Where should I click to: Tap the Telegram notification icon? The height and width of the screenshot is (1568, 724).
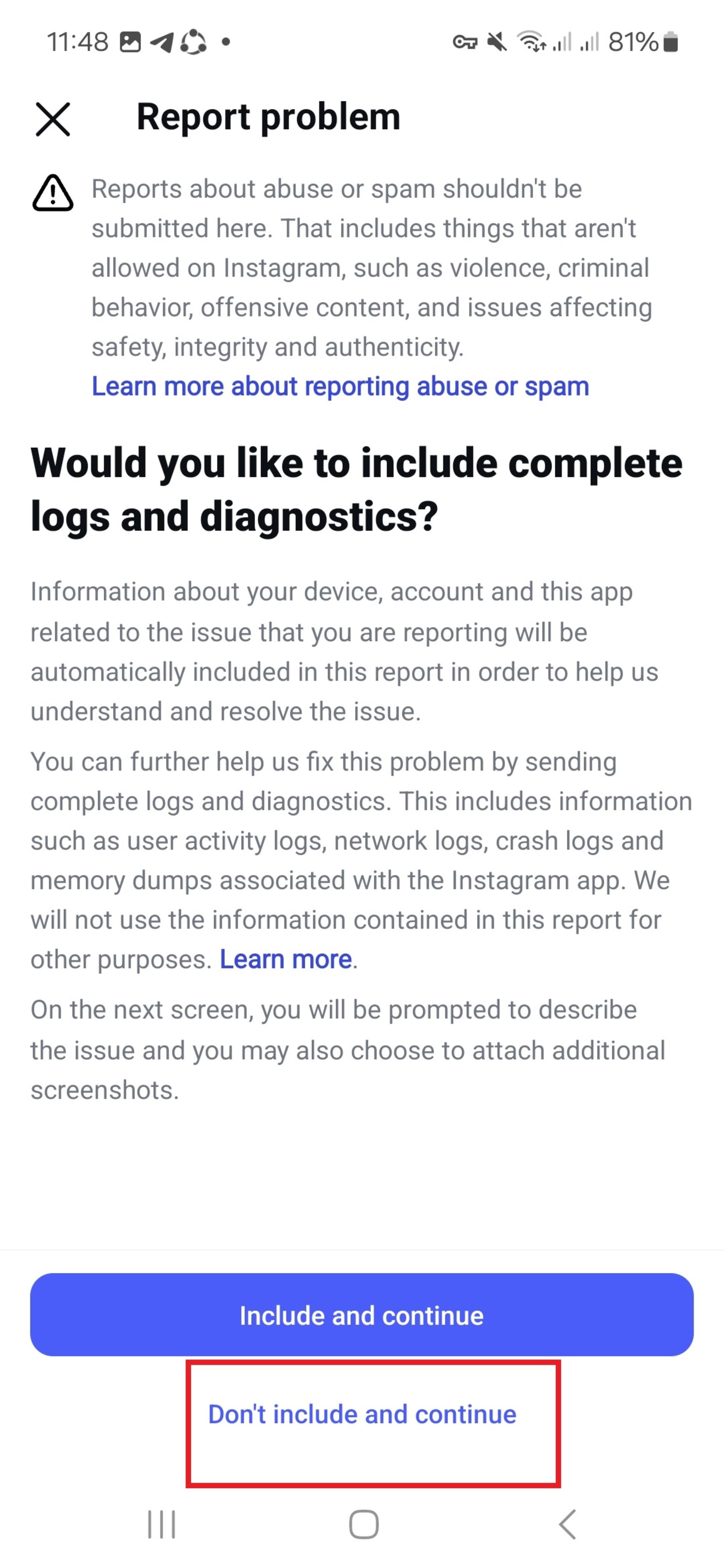(162, 42)
